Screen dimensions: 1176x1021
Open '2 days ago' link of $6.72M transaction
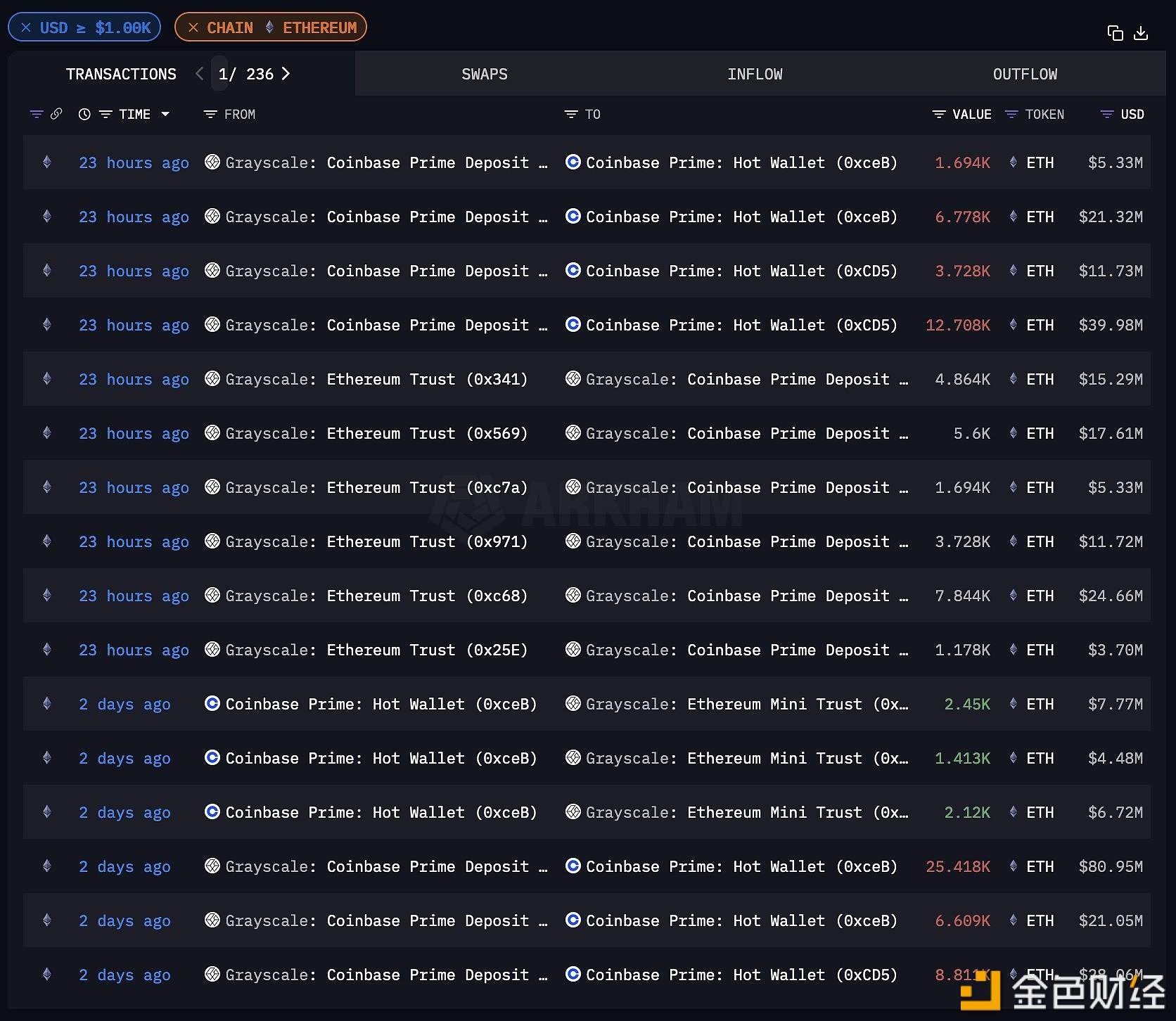[124, 812]
